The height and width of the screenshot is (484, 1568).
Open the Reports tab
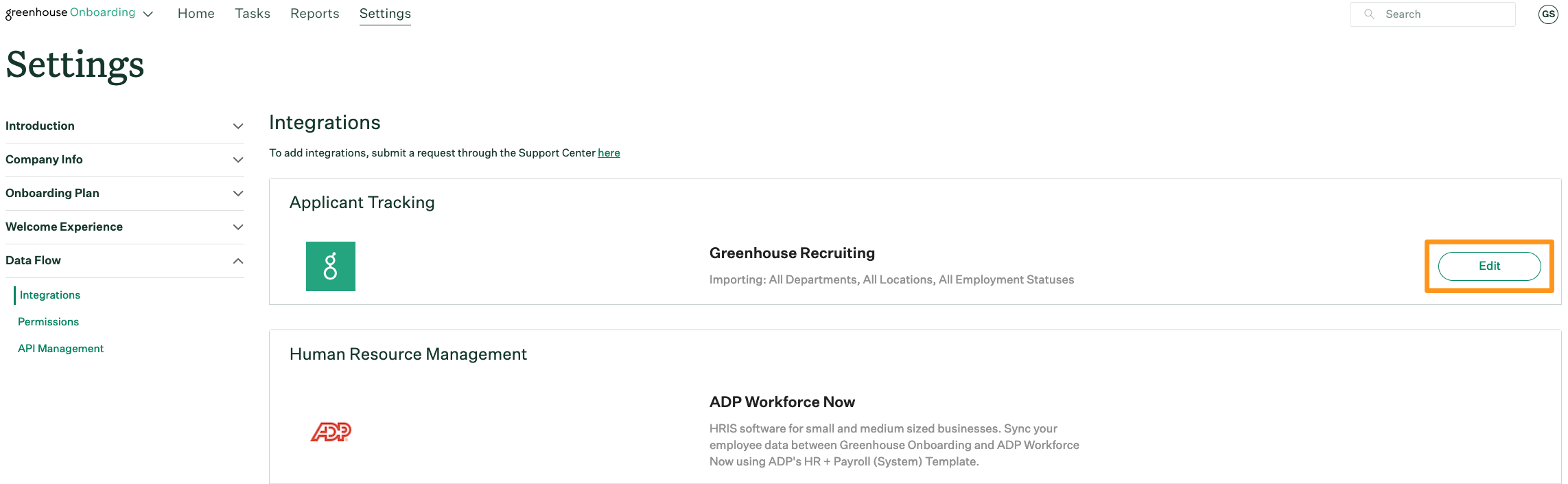[x=315, y=14]
